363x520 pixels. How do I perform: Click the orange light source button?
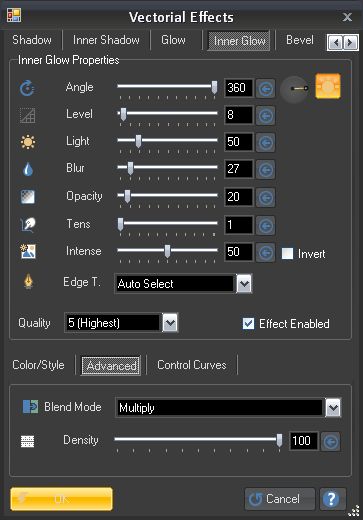[x=328, y=86]
